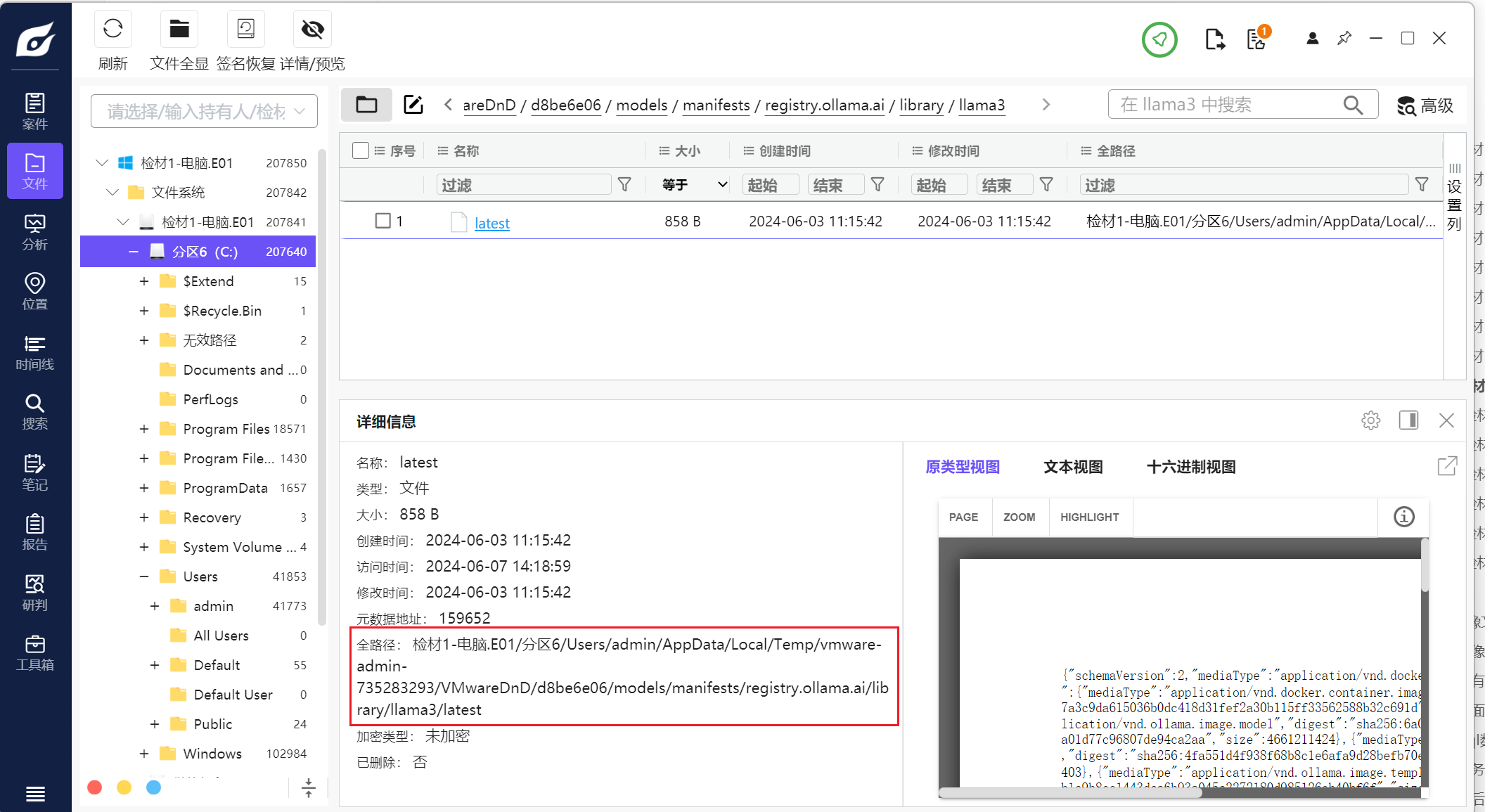Image resolution: width=1485 pixels, height=812 pixels.
Task: Tick the checkbox for row 1
Action: [383, 221]
